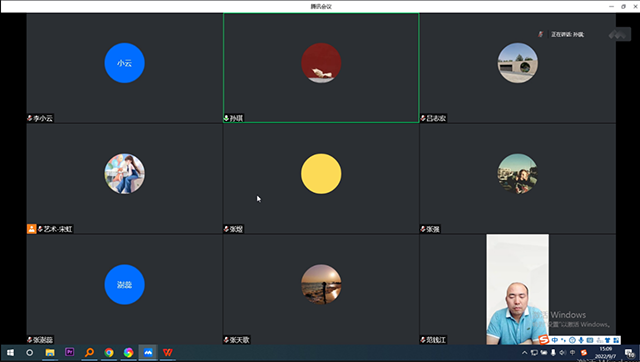The height and width of the screenshot is (362, 640).
Task: Click the '正在讲话' speaking indicator text
Action: pyautogui.click(x=567, y=34)
